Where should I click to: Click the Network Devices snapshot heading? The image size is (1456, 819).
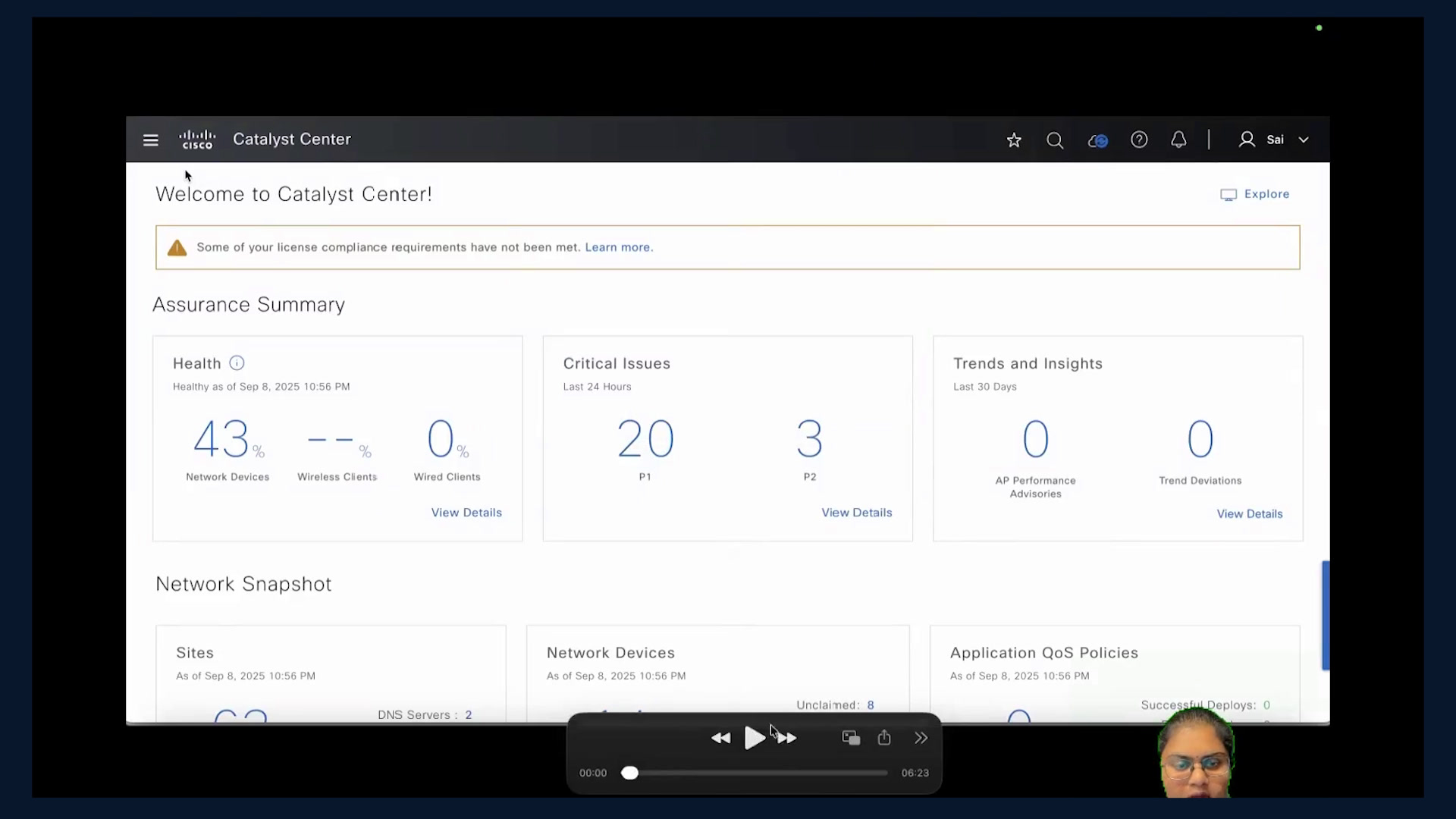pos(610,653)
